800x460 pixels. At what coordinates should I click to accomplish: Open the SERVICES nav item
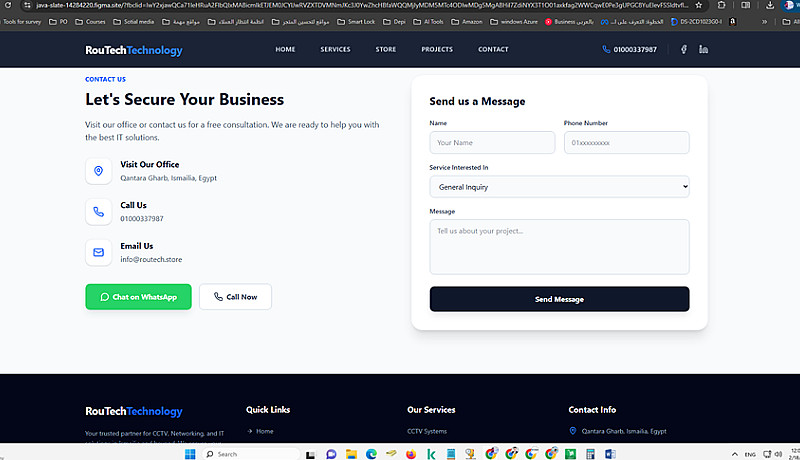click(x=335, y=49)
